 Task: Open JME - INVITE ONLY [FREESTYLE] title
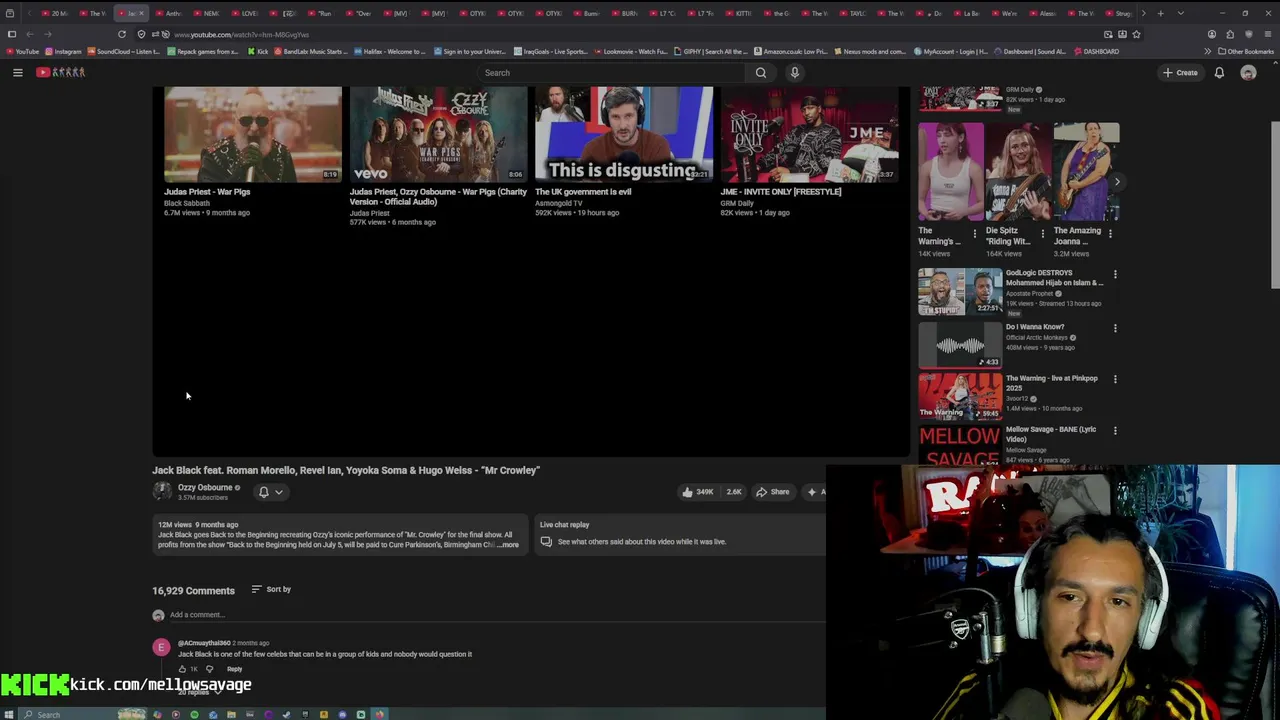(x=781, y=191)
